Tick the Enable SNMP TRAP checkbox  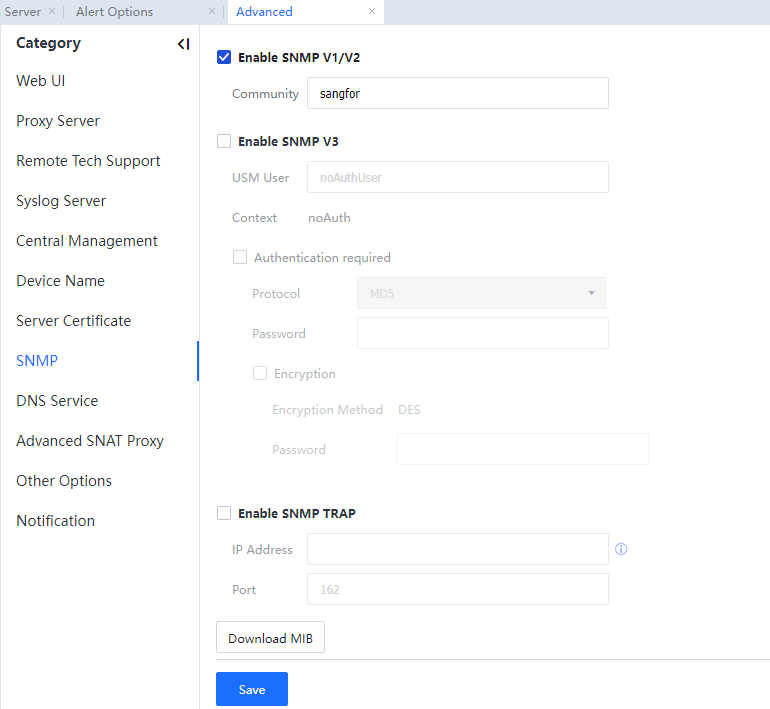(224, 514)
